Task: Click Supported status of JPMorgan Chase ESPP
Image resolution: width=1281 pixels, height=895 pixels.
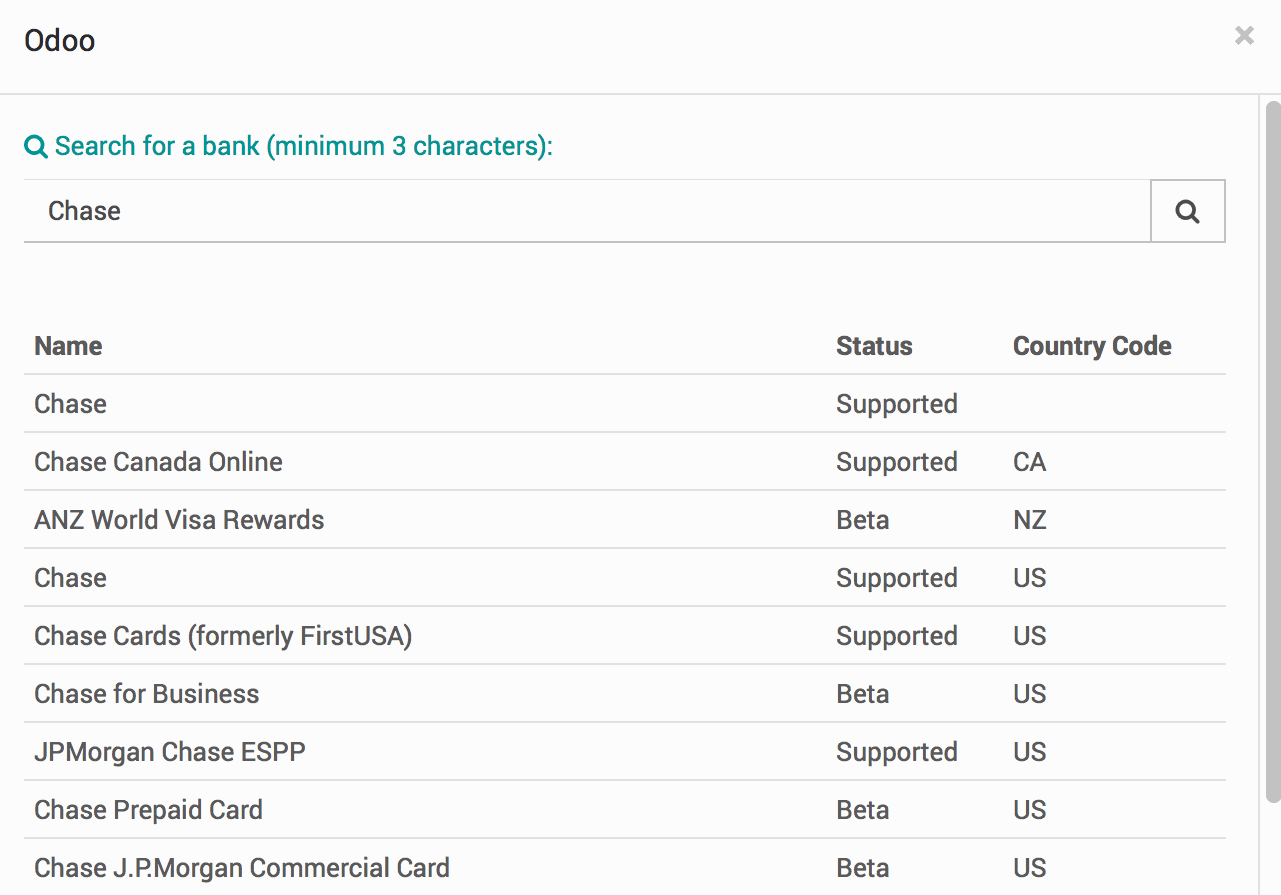Action: (x=897, y=752)
